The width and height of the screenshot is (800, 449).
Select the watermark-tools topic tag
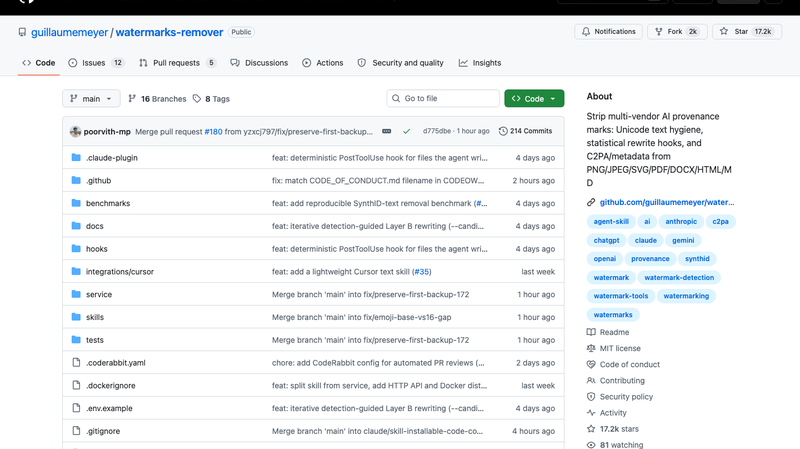click(x=620, y=296)
